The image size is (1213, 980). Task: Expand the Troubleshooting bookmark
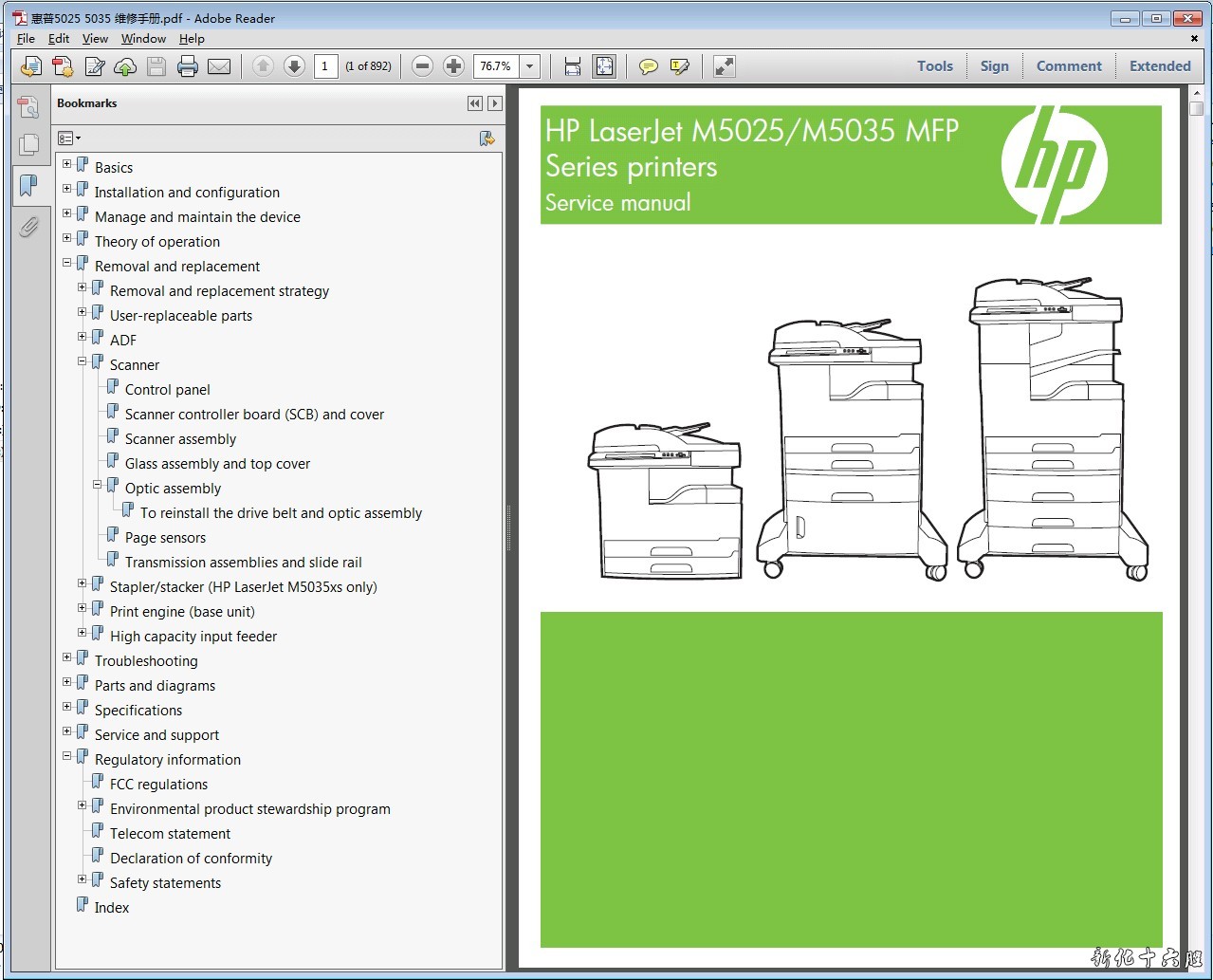[x=67, y=657]
